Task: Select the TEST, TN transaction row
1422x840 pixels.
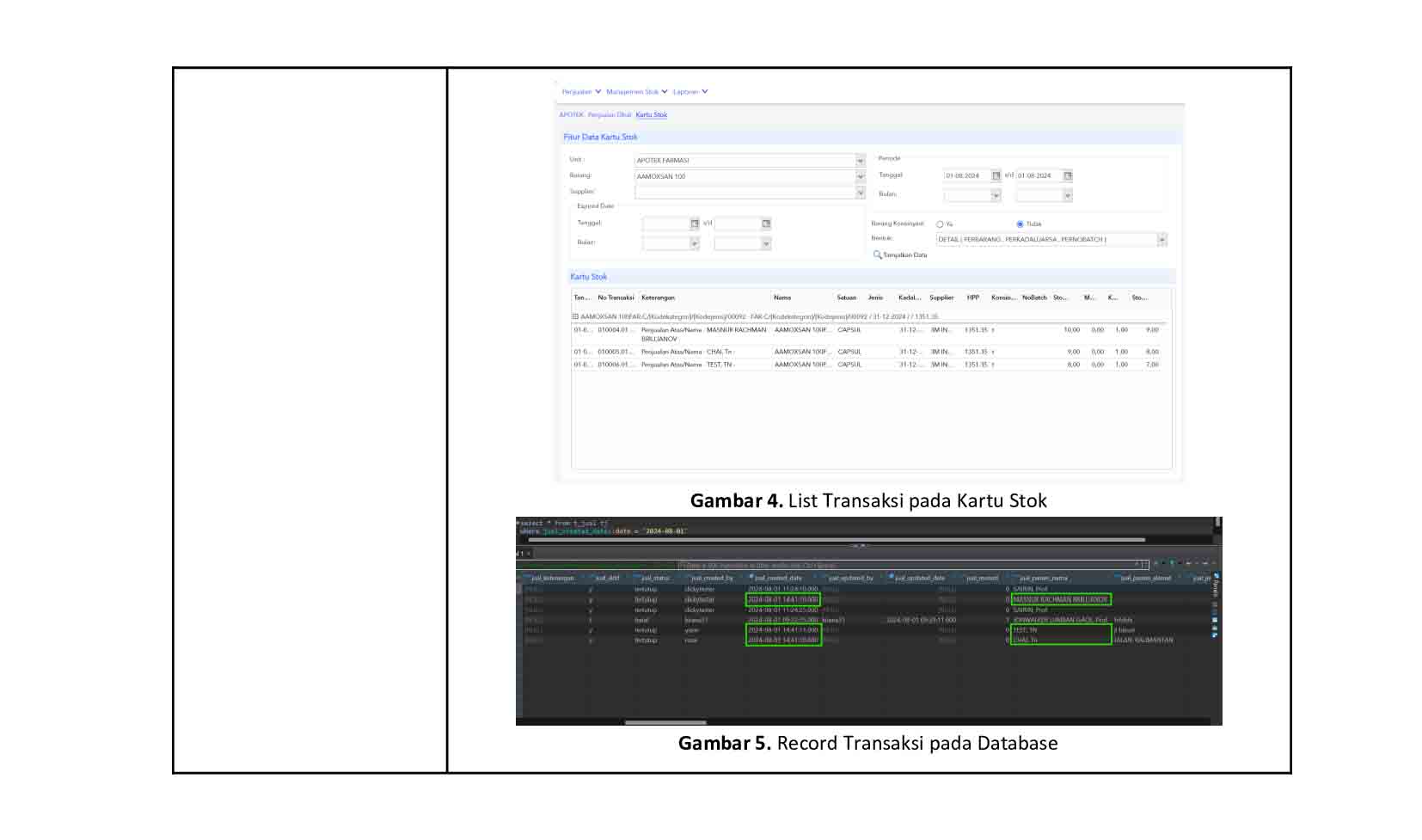Action: [867, 365]
